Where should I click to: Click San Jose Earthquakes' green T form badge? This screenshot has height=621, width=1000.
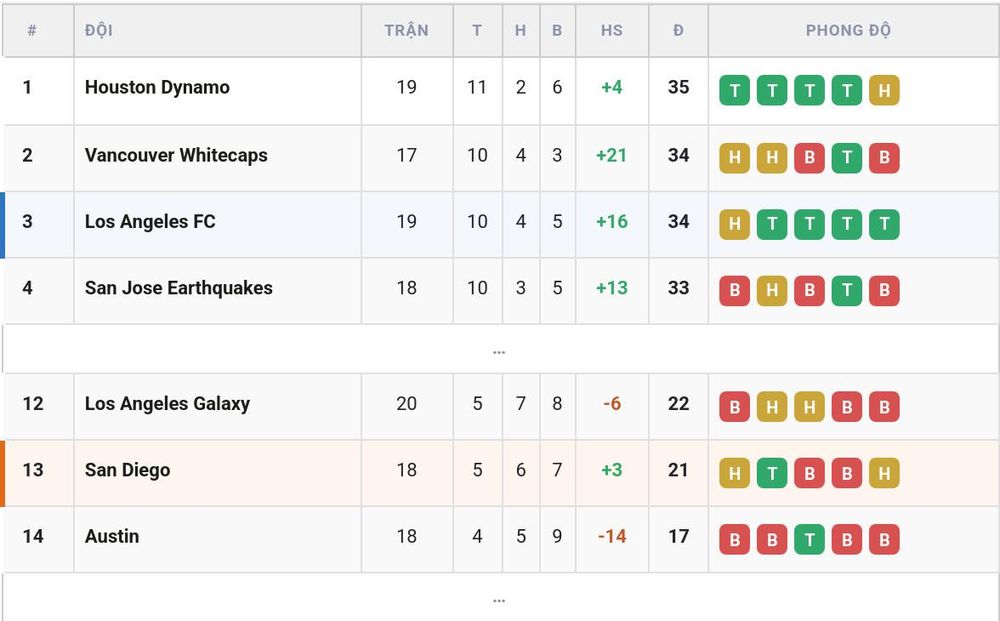pos(847,290)
